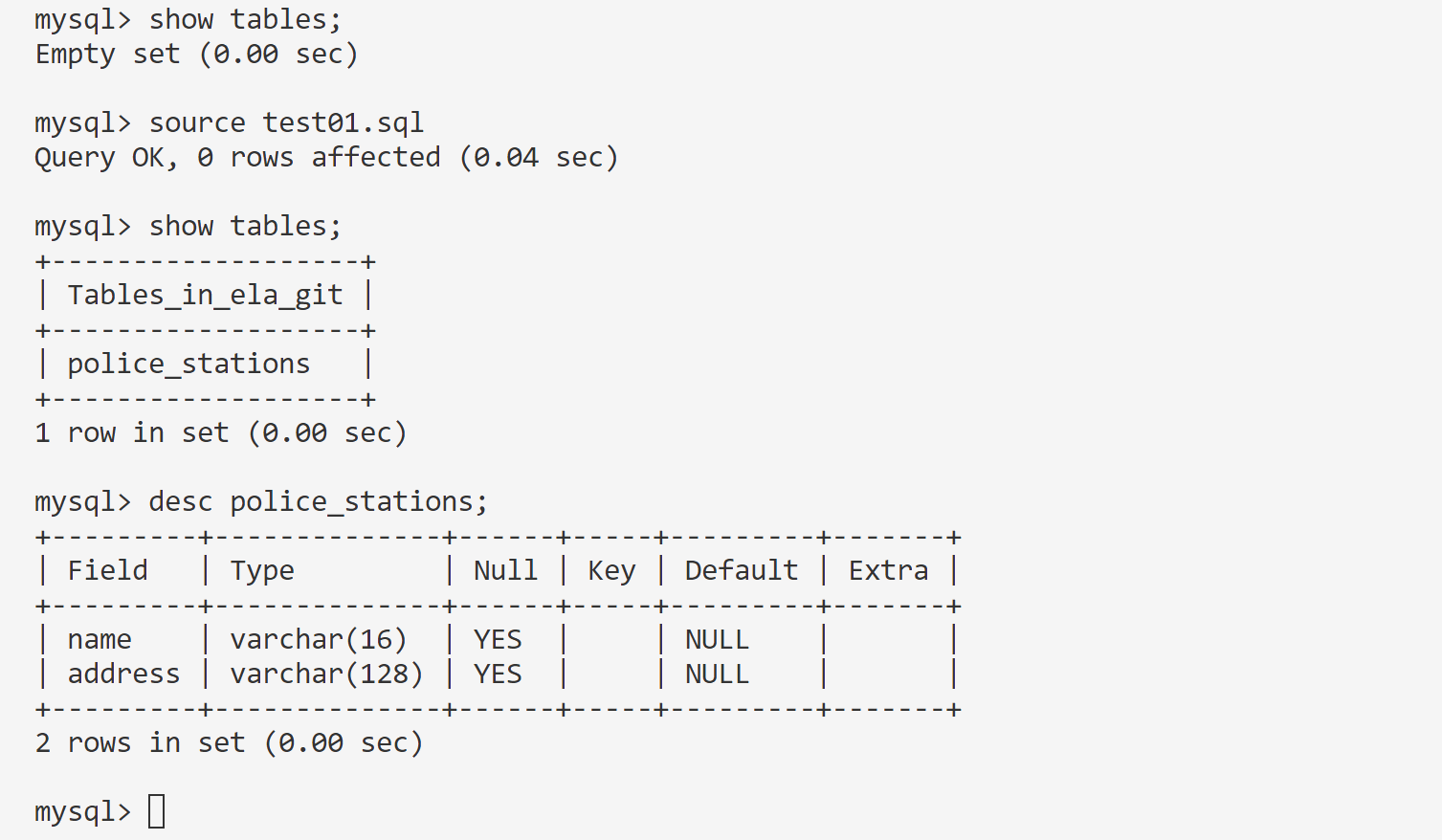Click the 'varchar(128)' type cell
This screenshot has width=1442, height=840.
click(x=326, y=674)
